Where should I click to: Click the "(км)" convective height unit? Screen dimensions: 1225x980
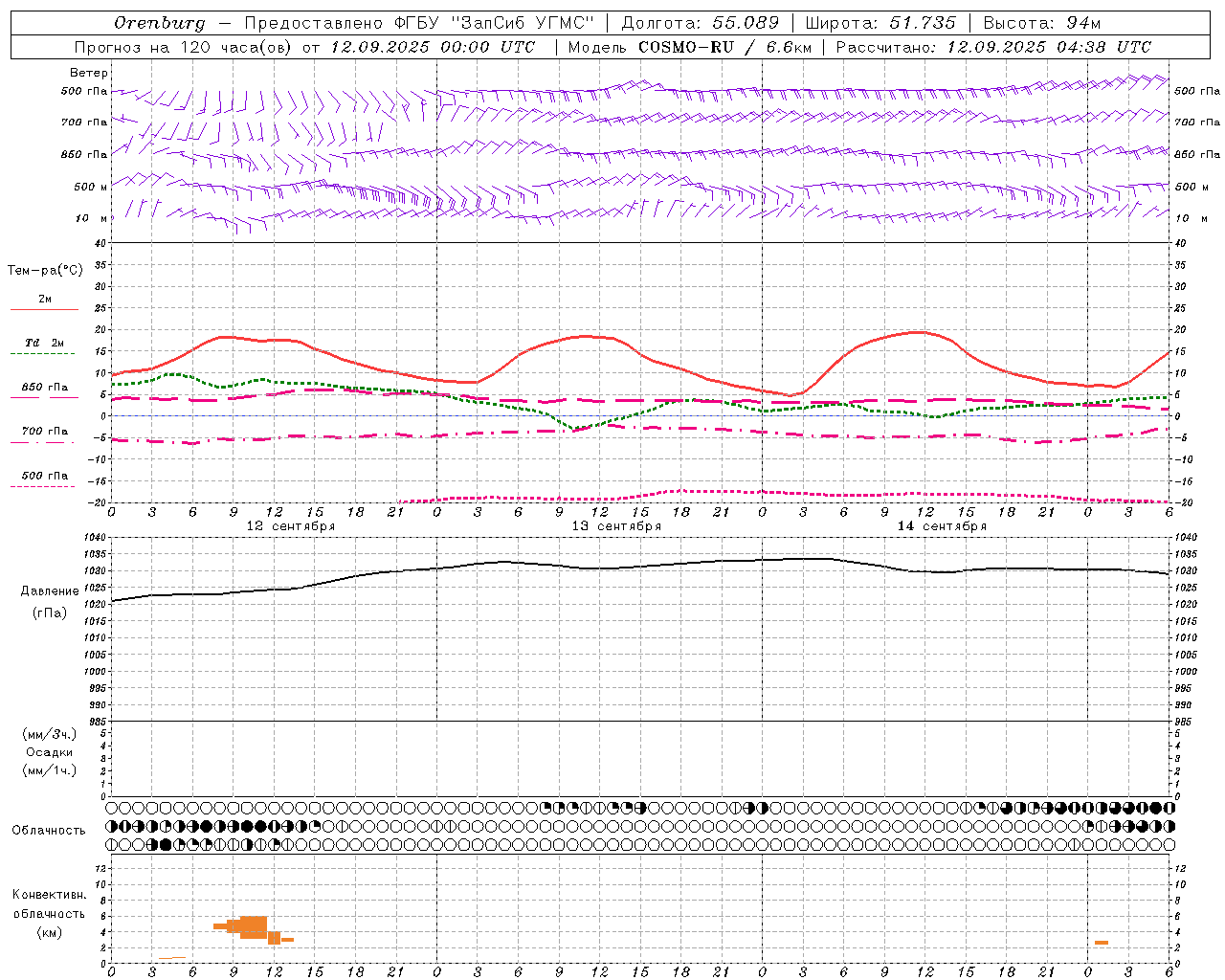click(x=50, y=932)
